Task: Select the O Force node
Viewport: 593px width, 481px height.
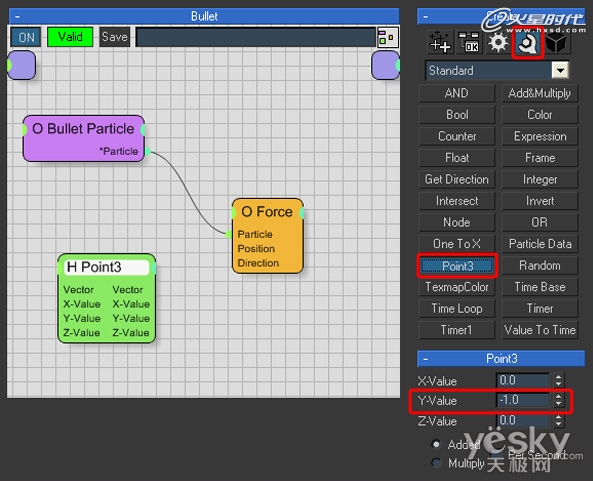Action: click(x=267, y=236)
